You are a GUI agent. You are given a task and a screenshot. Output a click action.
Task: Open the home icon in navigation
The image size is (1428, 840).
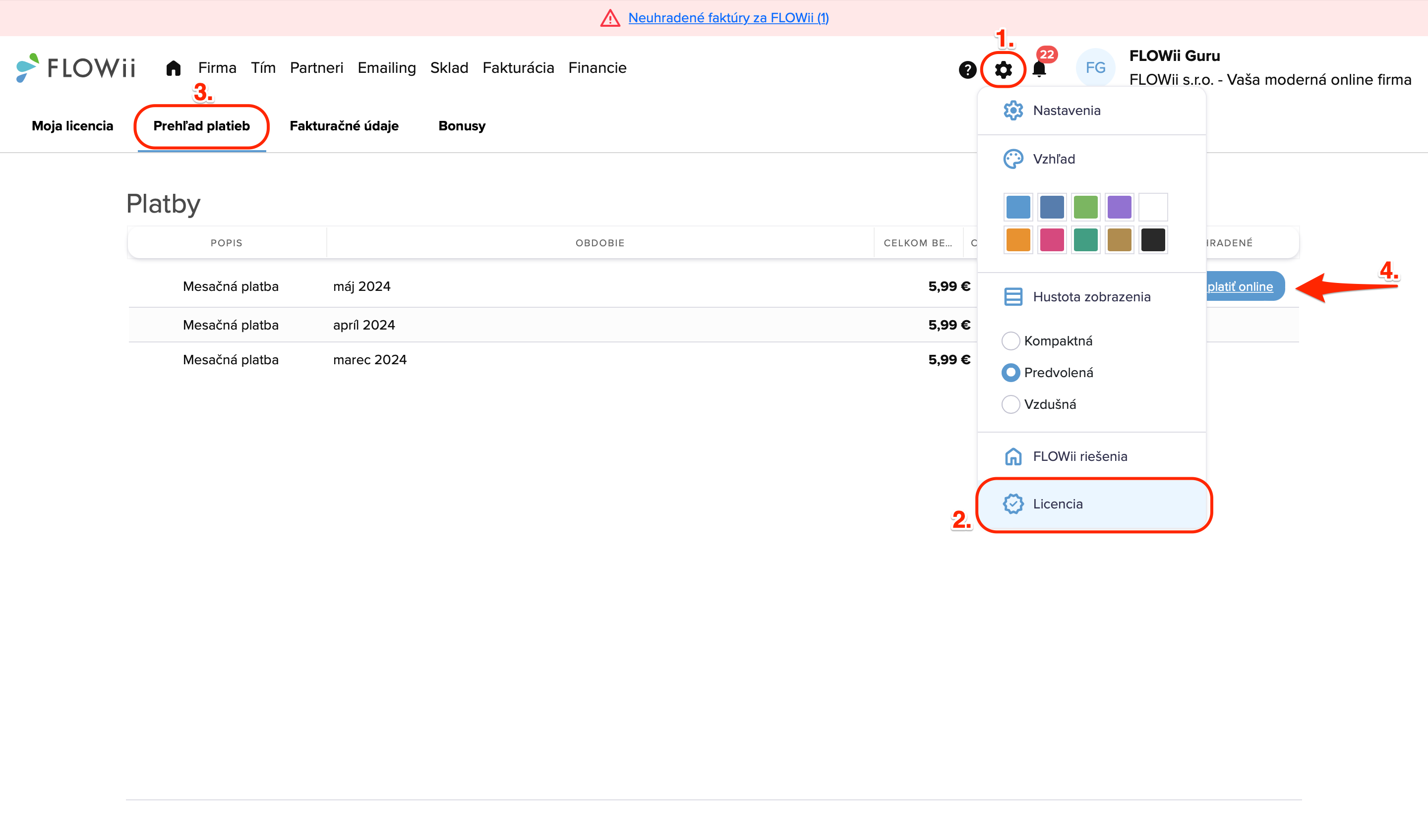pyautogui.click(x=174, y=68)
